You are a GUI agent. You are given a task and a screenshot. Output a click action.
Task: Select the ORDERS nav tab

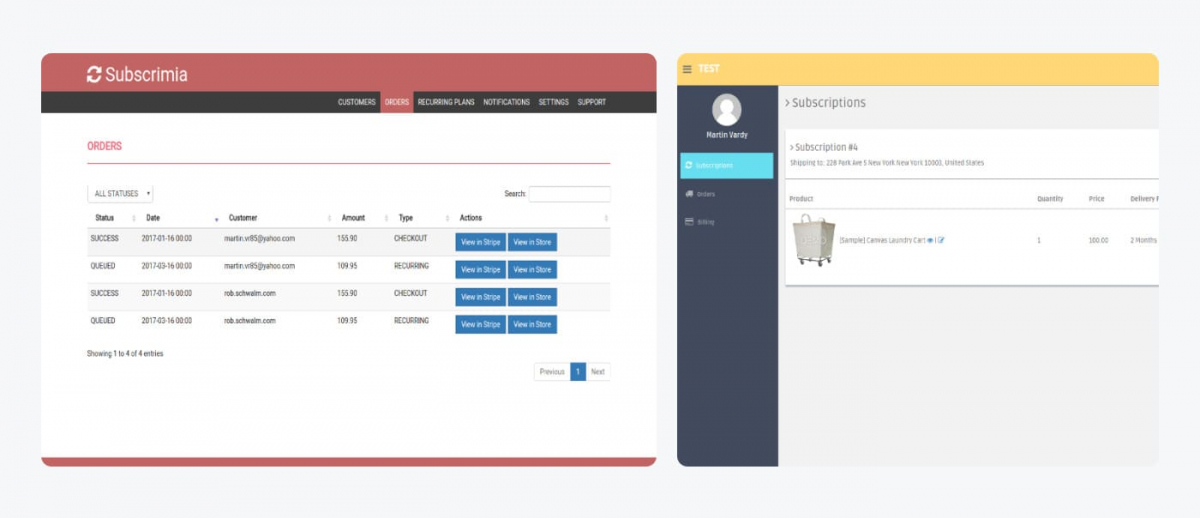point(397,102)
